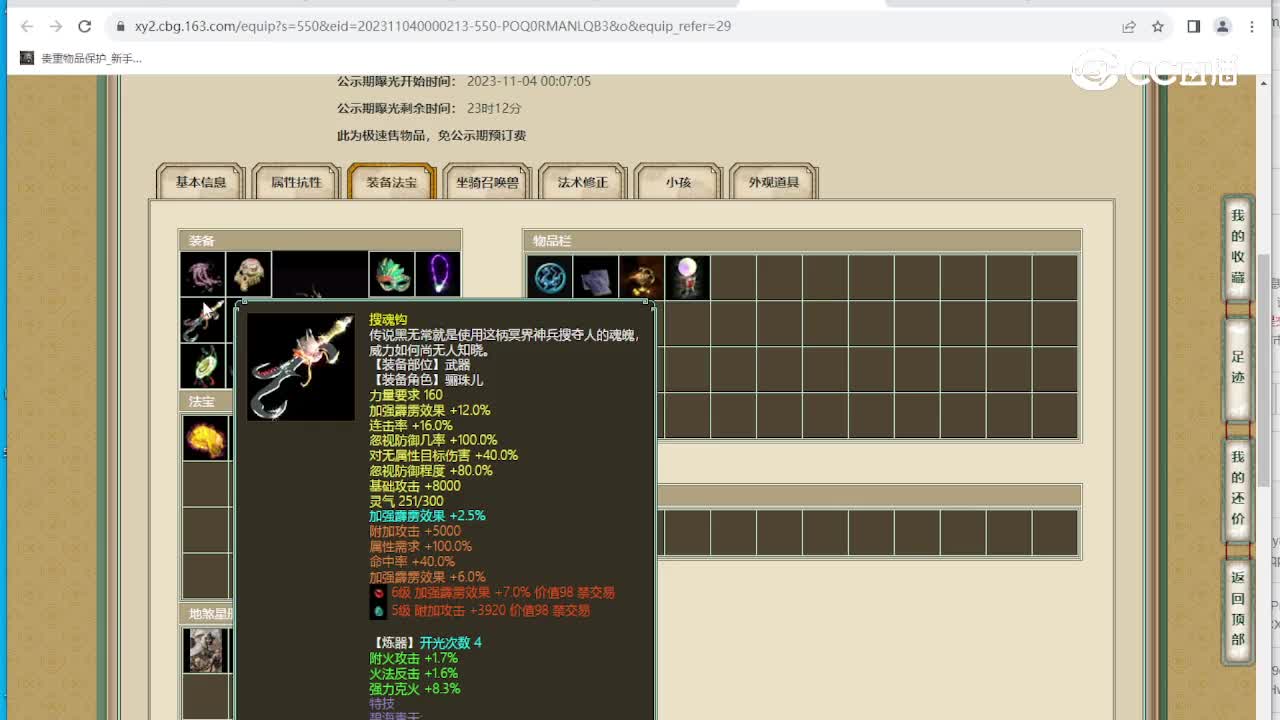The image size is (1280, 720).
Task: Open the 法术修正 tab
Action: click(x=583, y=182)
